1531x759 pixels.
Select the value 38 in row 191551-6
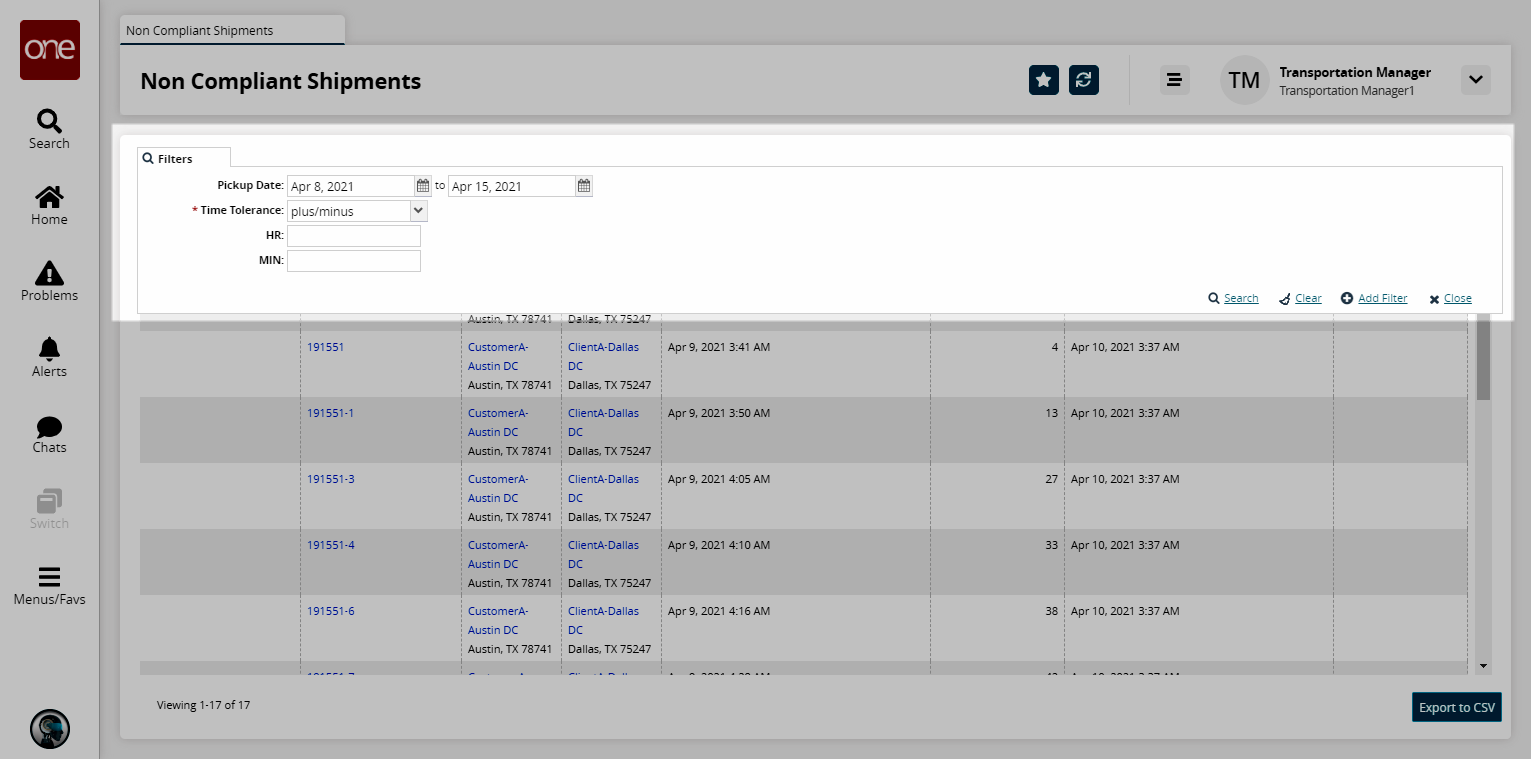click(1051, 611)
